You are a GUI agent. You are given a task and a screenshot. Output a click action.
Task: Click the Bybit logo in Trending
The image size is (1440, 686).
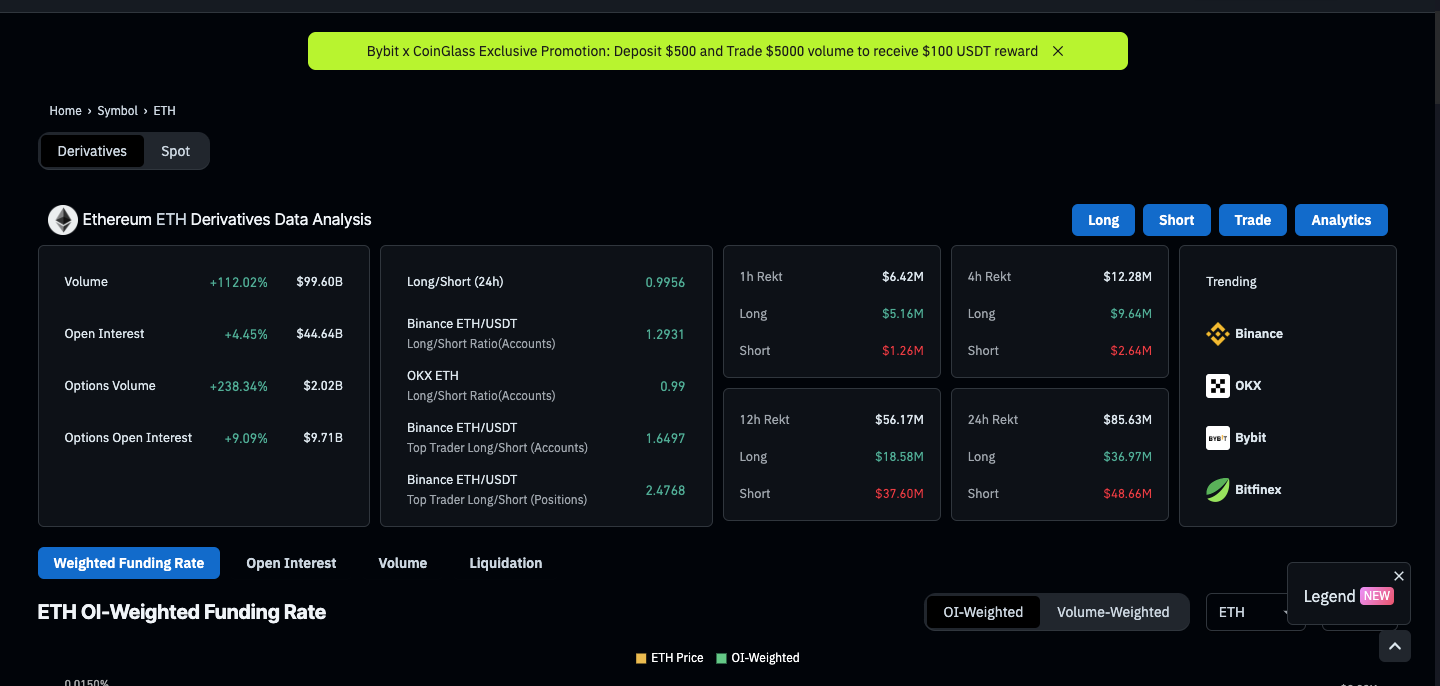(1217, 438)
